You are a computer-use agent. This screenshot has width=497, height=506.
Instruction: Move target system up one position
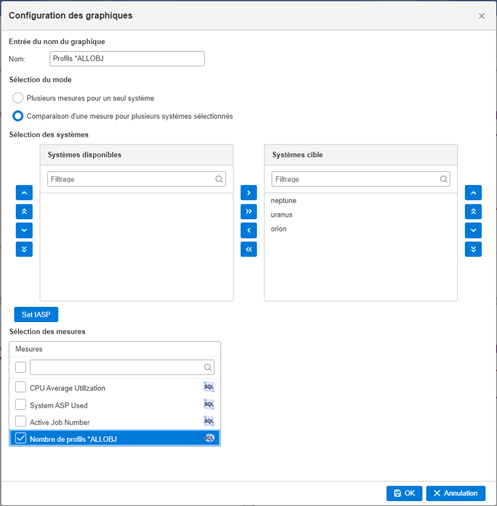tap(473, 193)
